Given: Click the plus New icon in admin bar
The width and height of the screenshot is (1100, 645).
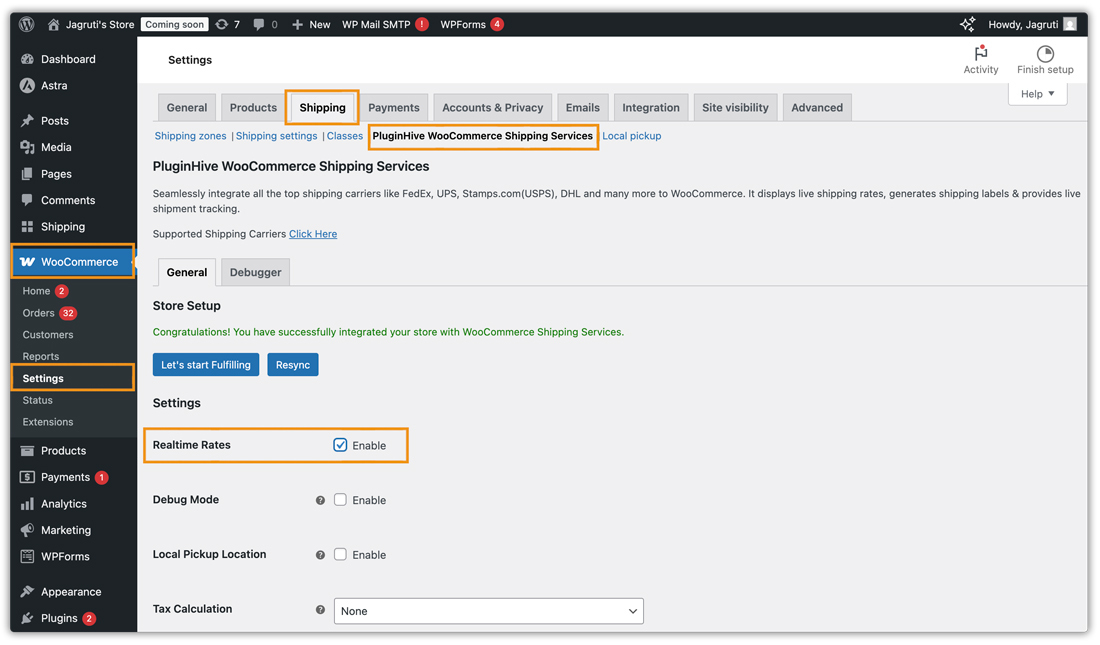Looking at the screenshot, I should click(x=297, y=24).
